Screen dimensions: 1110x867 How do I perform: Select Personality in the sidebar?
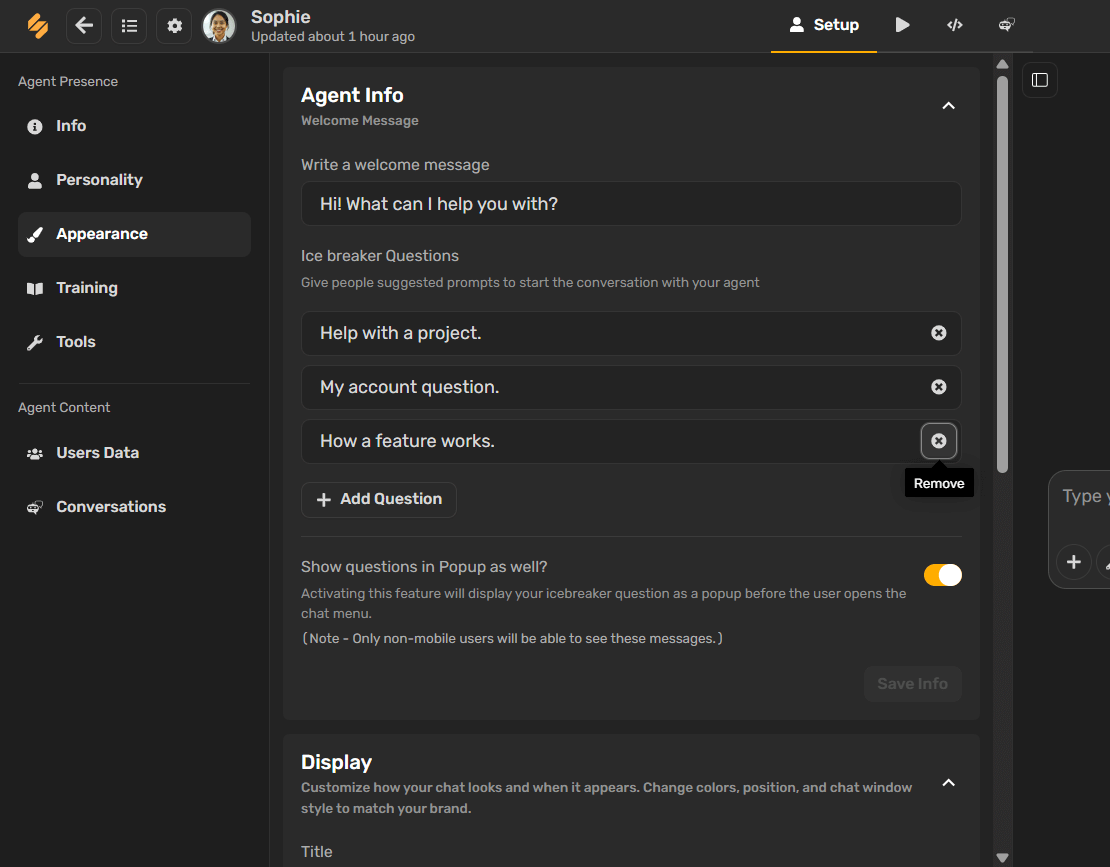coord(135,180)
